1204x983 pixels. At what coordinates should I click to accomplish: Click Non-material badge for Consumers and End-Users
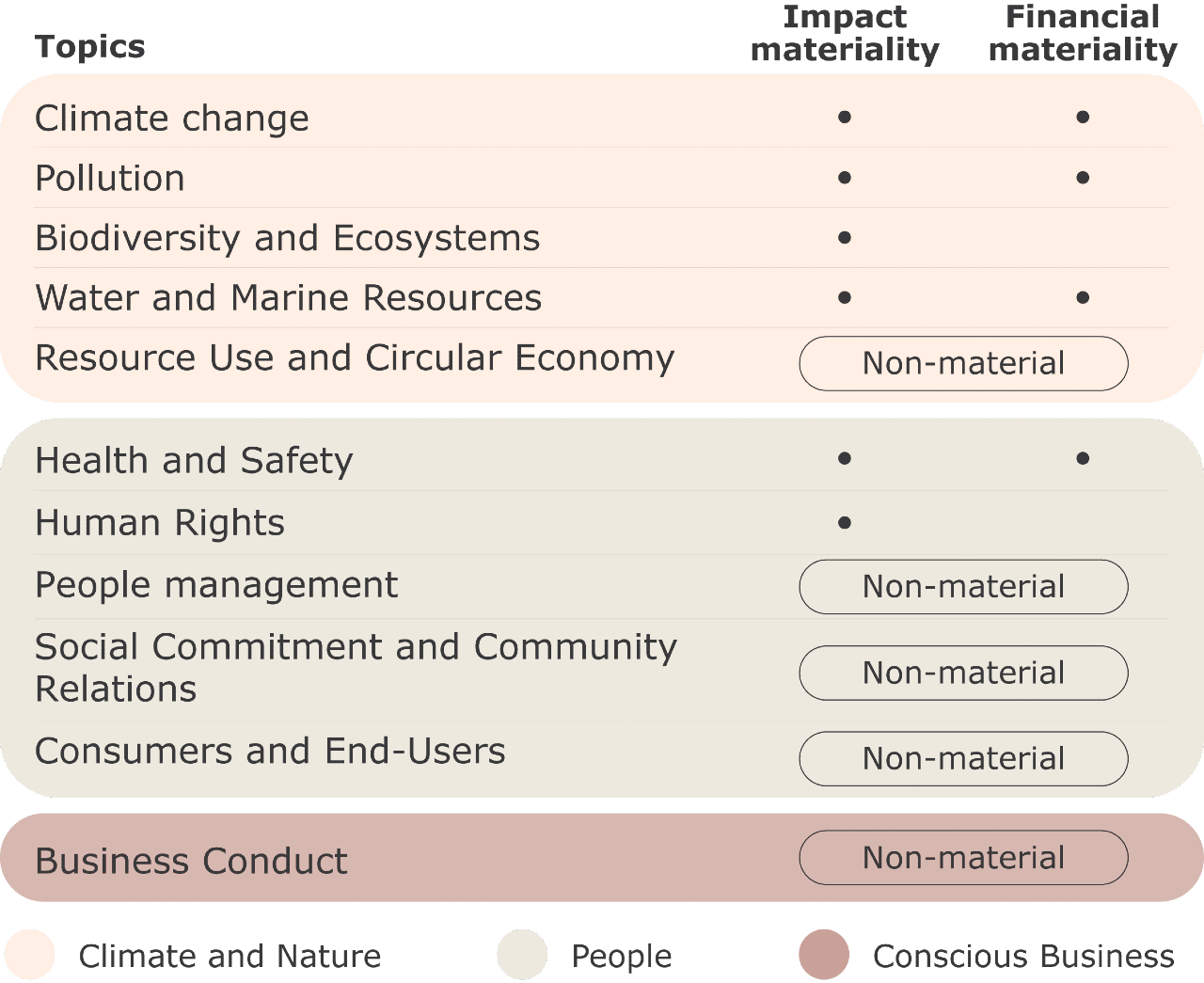[x=963, y=758]
